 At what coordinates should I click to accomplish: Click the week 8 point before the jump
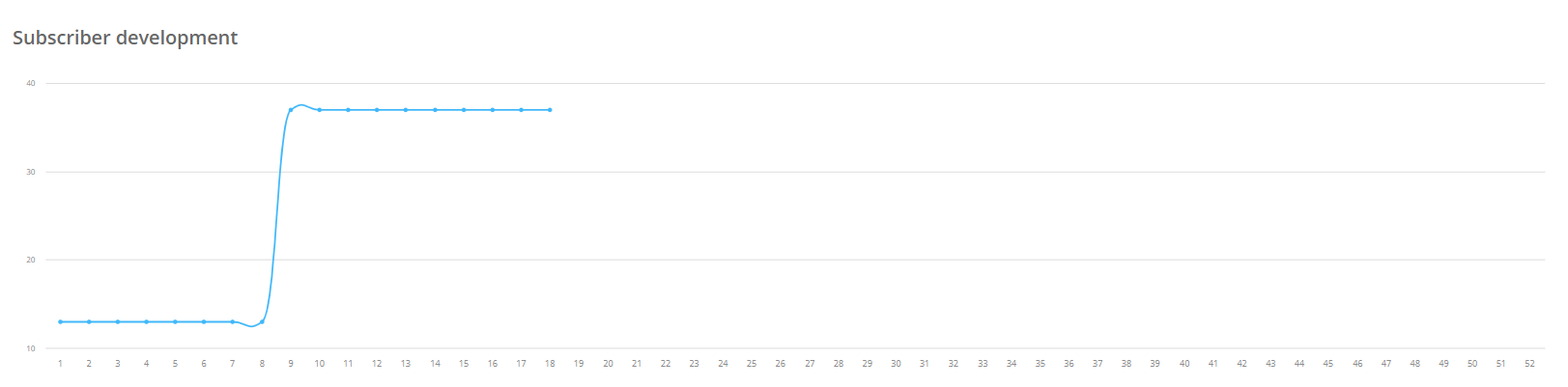[x=262, y=321]
